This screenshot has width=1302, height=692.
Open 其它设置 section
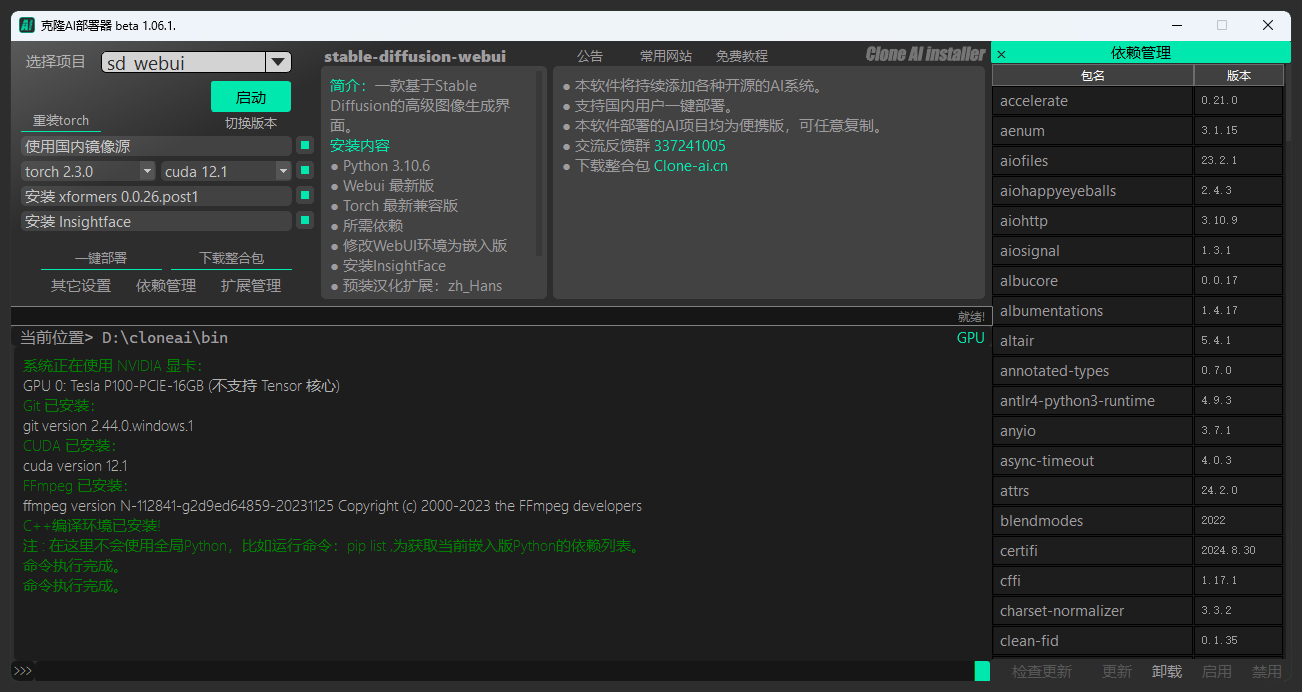coord(81,286)
